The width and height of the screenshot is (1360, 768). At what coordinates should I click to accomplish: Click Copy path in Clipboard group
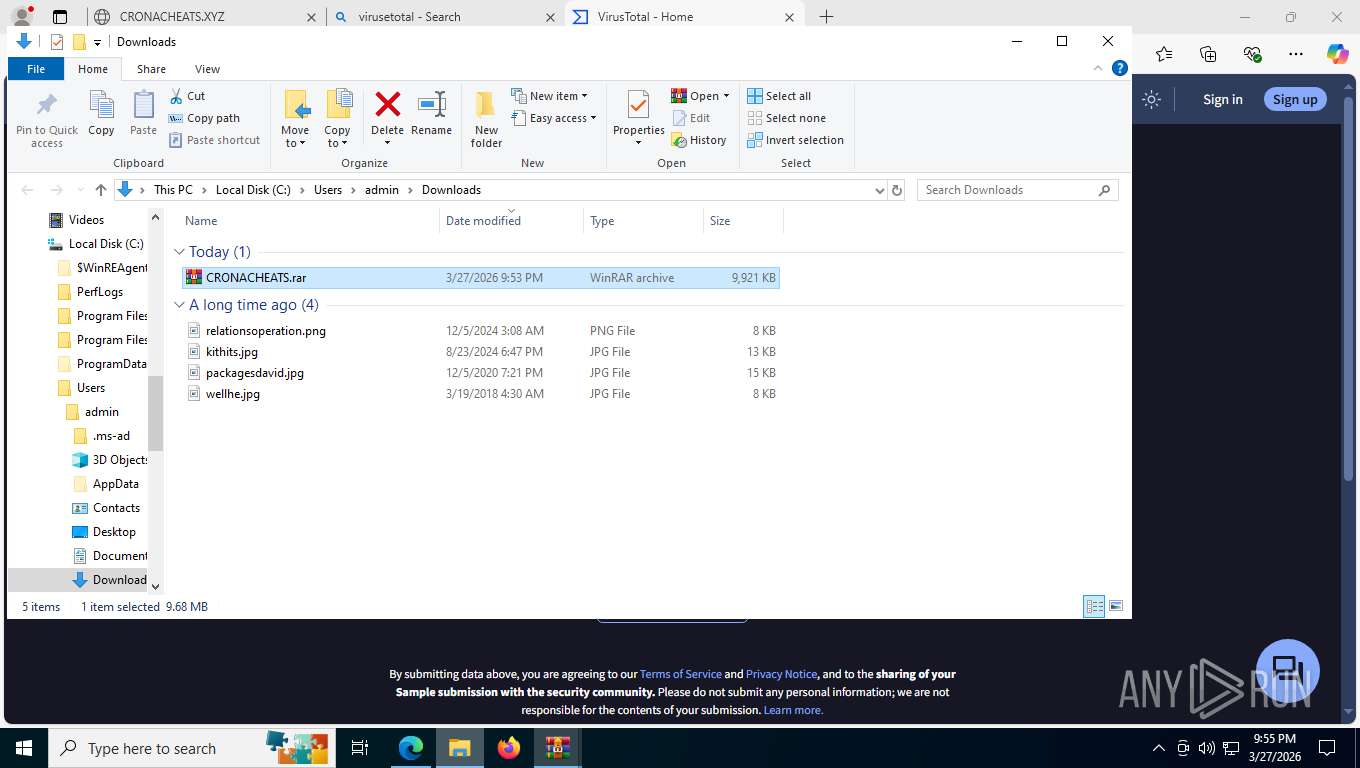tap(205, 118)
